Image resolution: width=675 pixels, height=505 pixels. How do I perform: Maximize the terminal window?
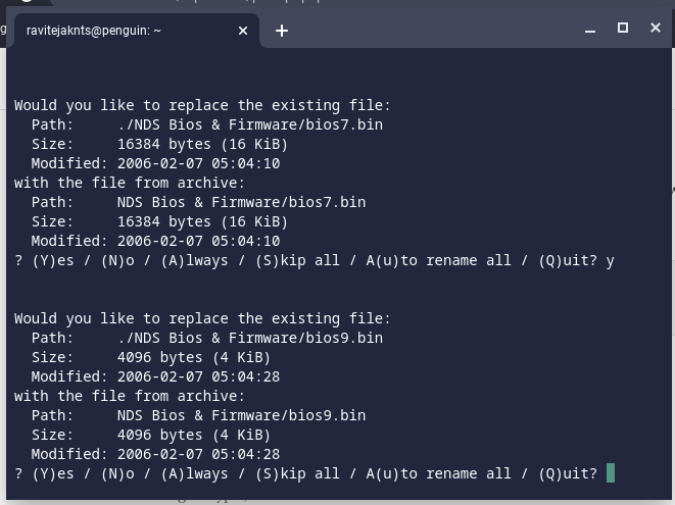pos(623,29)
